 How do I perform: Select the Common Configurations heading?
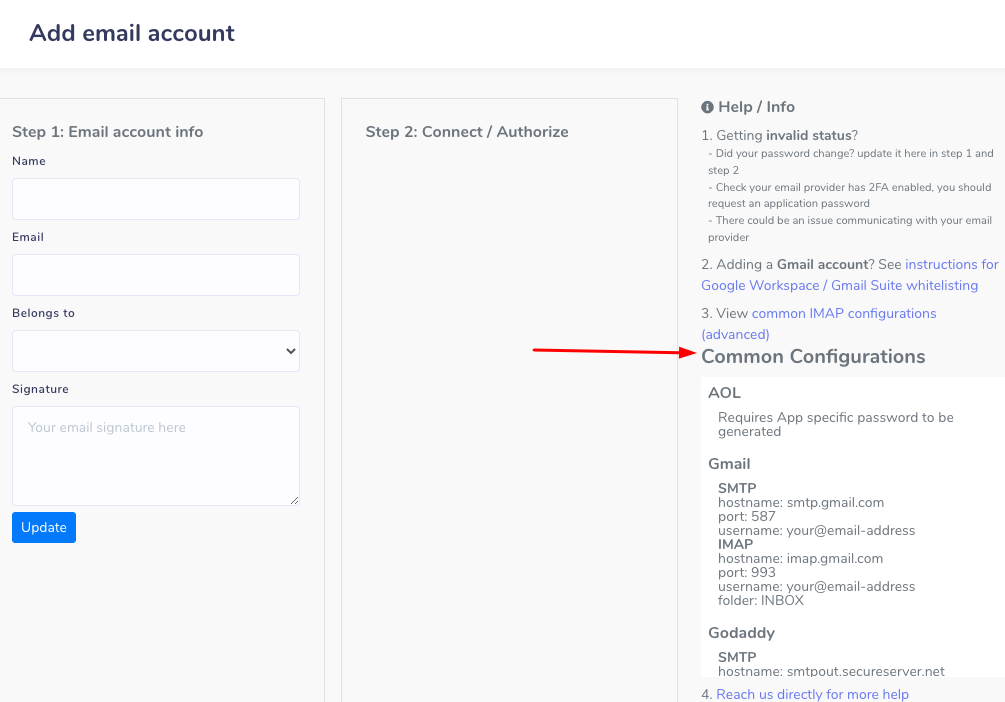click(813, 357)
